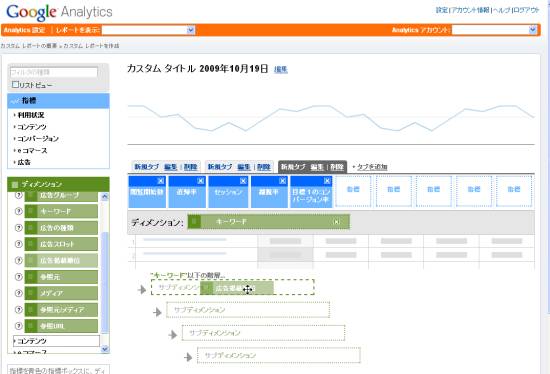Click the fourth サブディメンション drop box

279,355
